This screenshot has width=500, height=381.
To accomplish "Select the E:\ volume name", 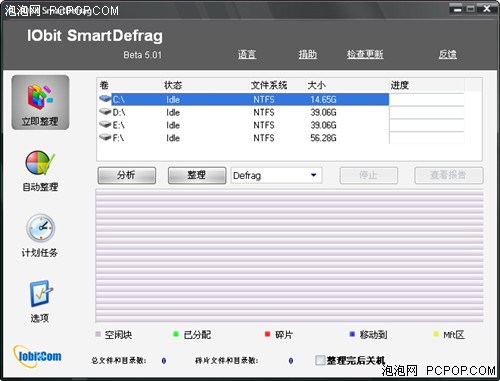I will click(119, 125).
